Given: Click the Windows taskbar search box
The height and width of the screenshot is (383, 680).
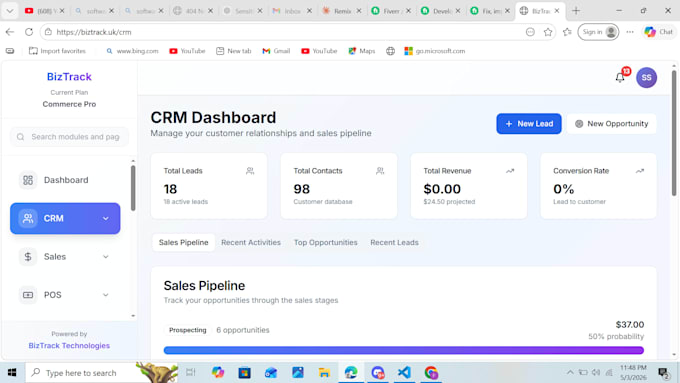Looking at the screenshot, I should point(102,372).
